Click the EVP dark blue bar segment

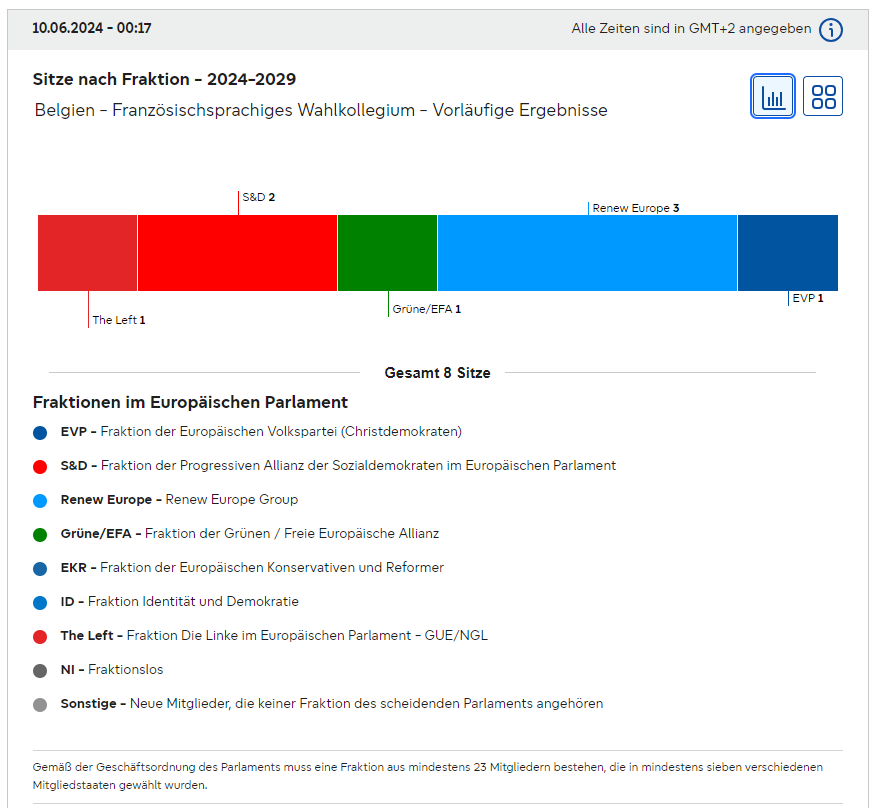pos(787,253)
